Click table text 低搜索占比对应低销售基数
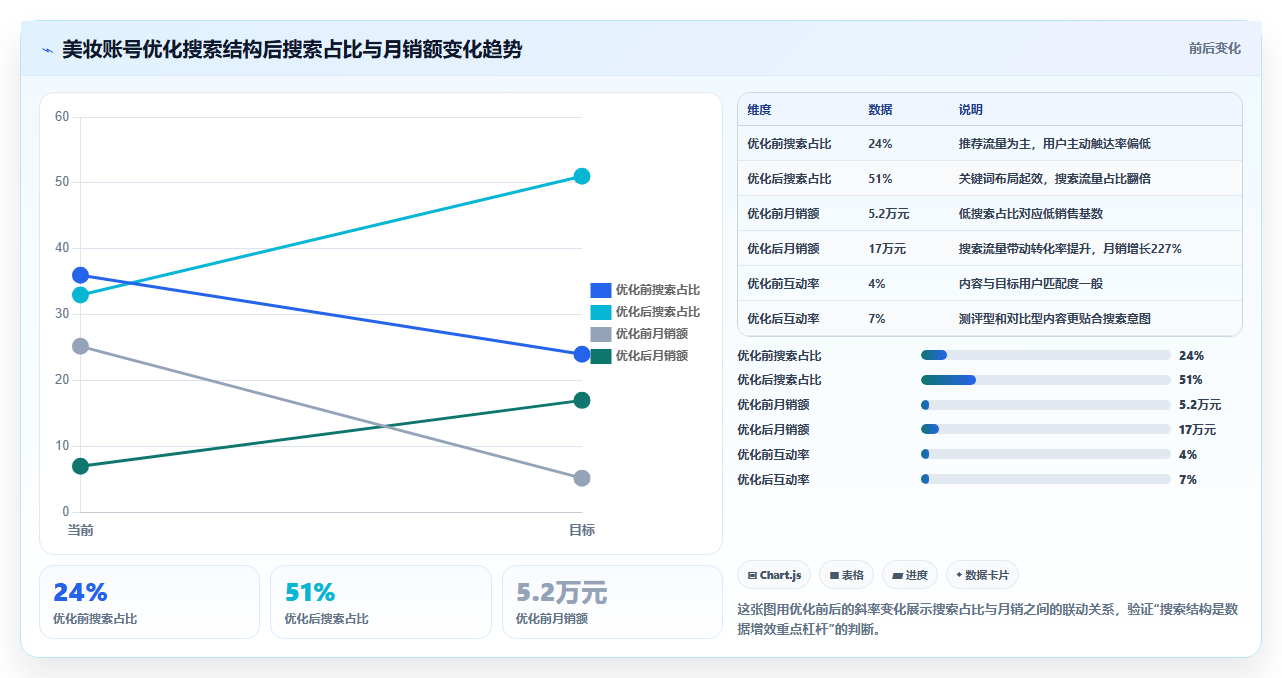 pyautogui.click(x=1031, y=213)
